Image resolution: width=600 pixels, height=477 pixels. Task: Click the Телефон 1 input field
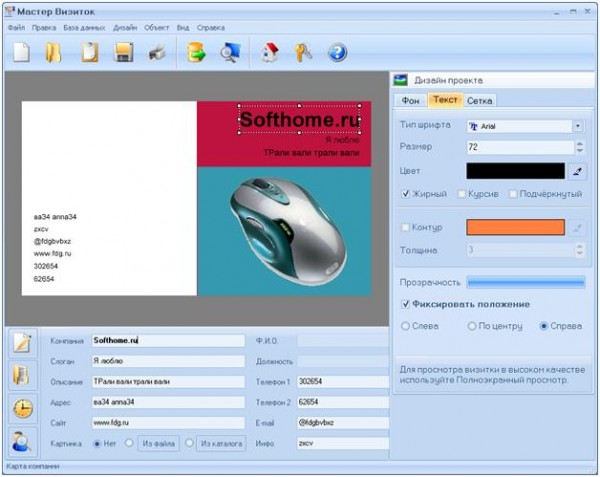pyautogui.click(x=343, y=381)
